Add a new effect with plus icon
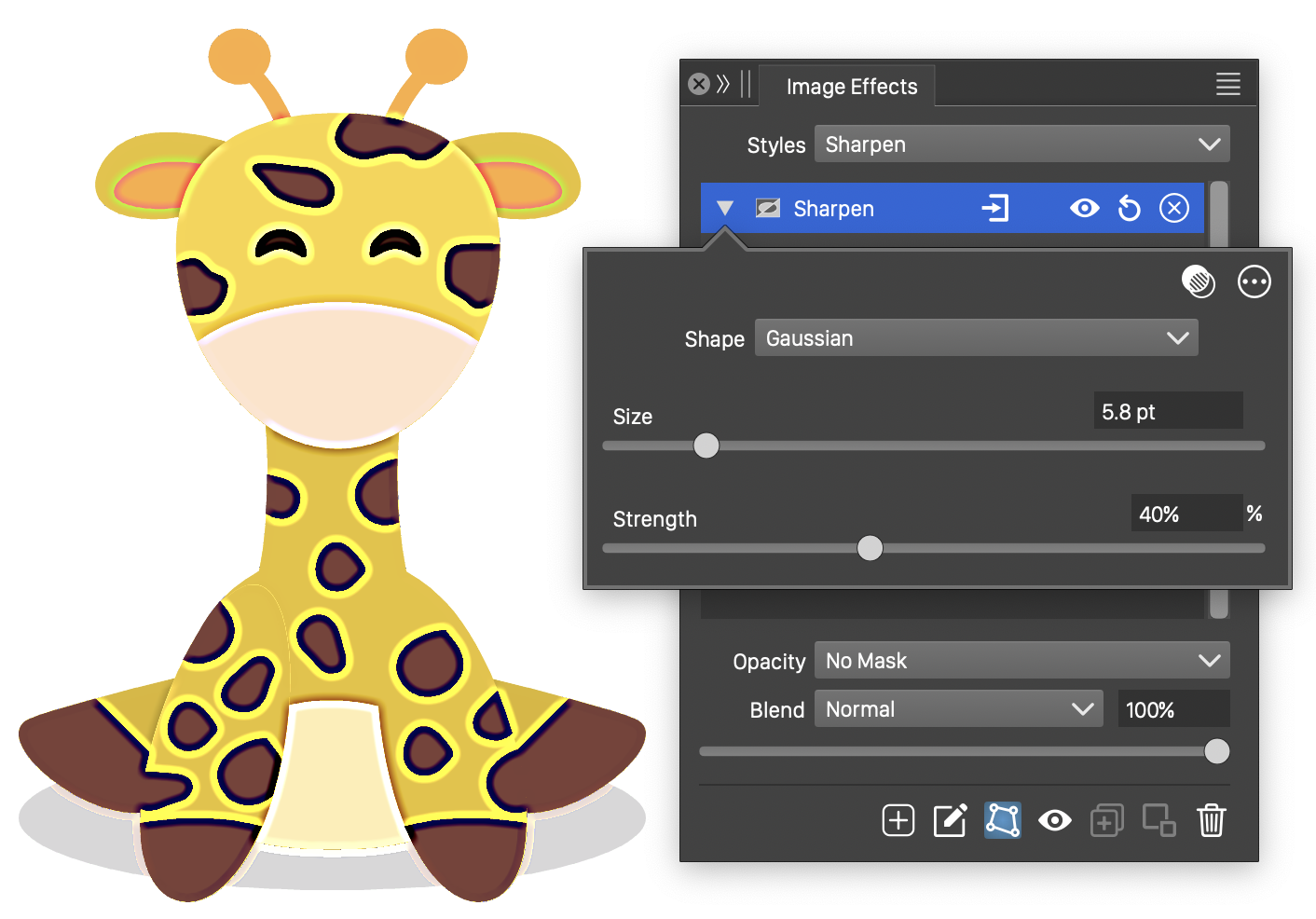This screenshot has height=919, width=1316. tap(898, 820)
